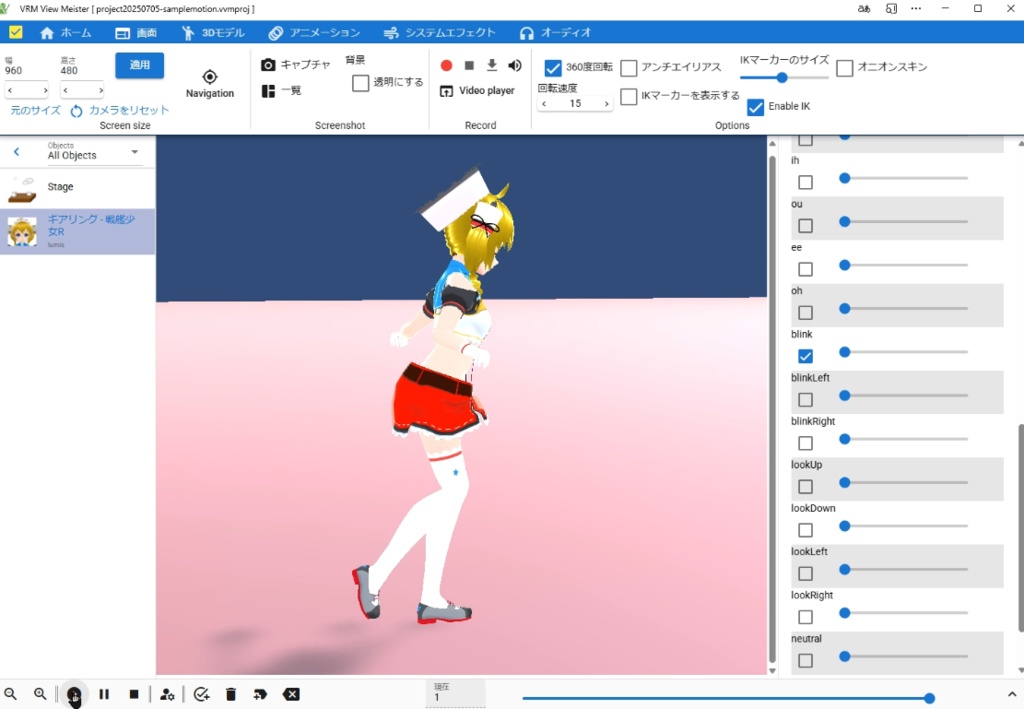Enable the オニオンスキン checkbox
Screen dimensions: 1024x709
844,68
